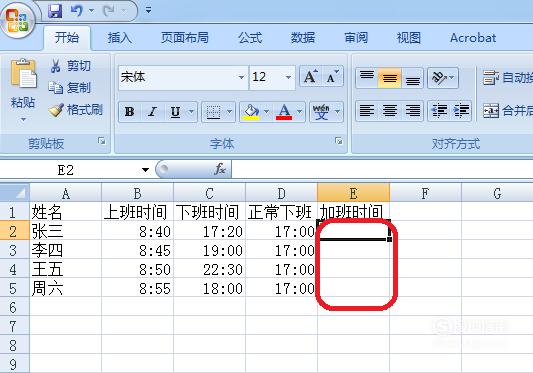
Task: Open the 剪贴板 dialog launcher
Action: point(101,141)
